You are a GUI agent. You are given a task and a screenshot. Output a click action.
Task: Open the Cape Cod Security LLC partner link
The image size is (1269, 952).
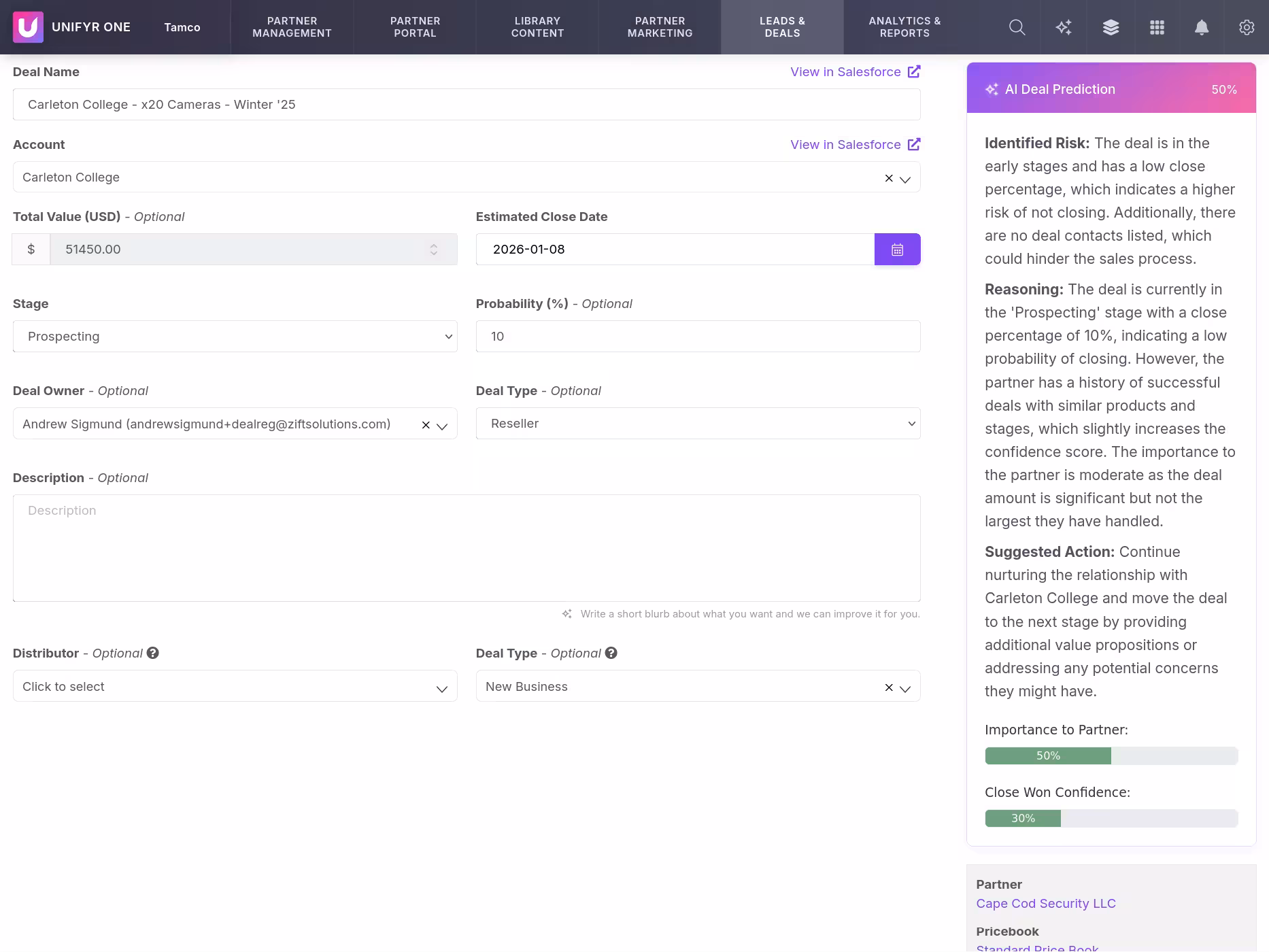click(x=1046, y=903)
